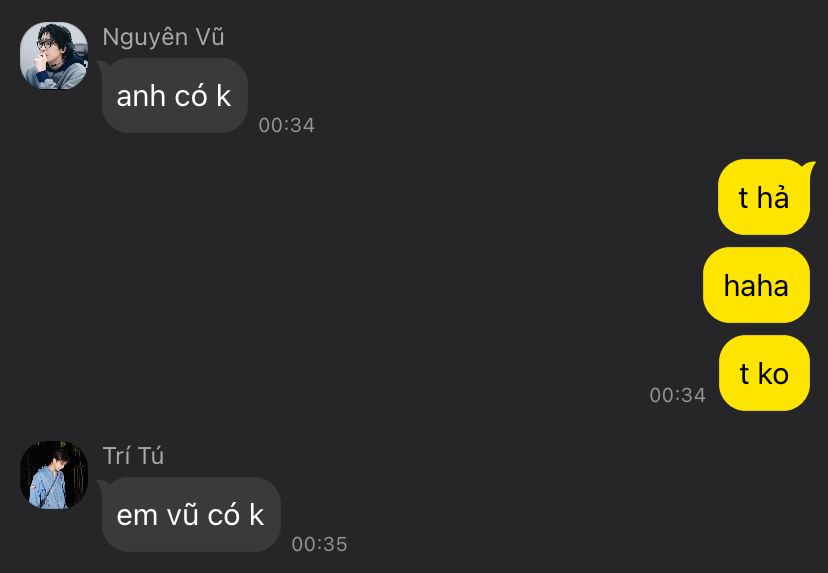Click the pointed tail of 't hả' bubble
The width and height of the screenshot is (828, 573).
(809, 167)
